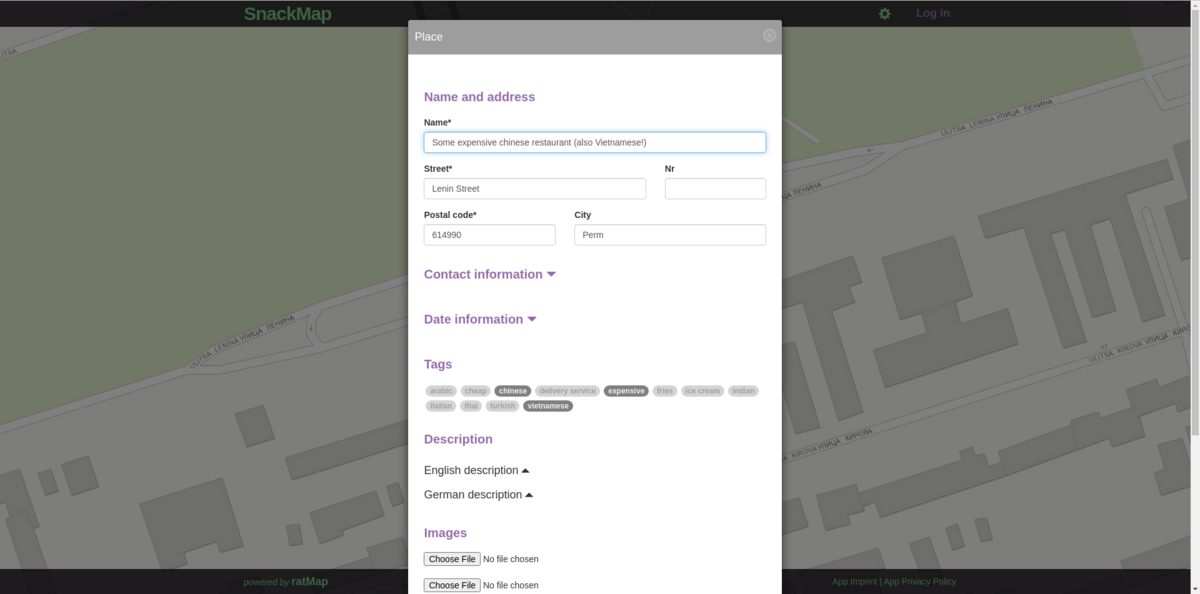The image size is (1200, 594).
Task: Collapse the German description section
Action: coord(476,494)
